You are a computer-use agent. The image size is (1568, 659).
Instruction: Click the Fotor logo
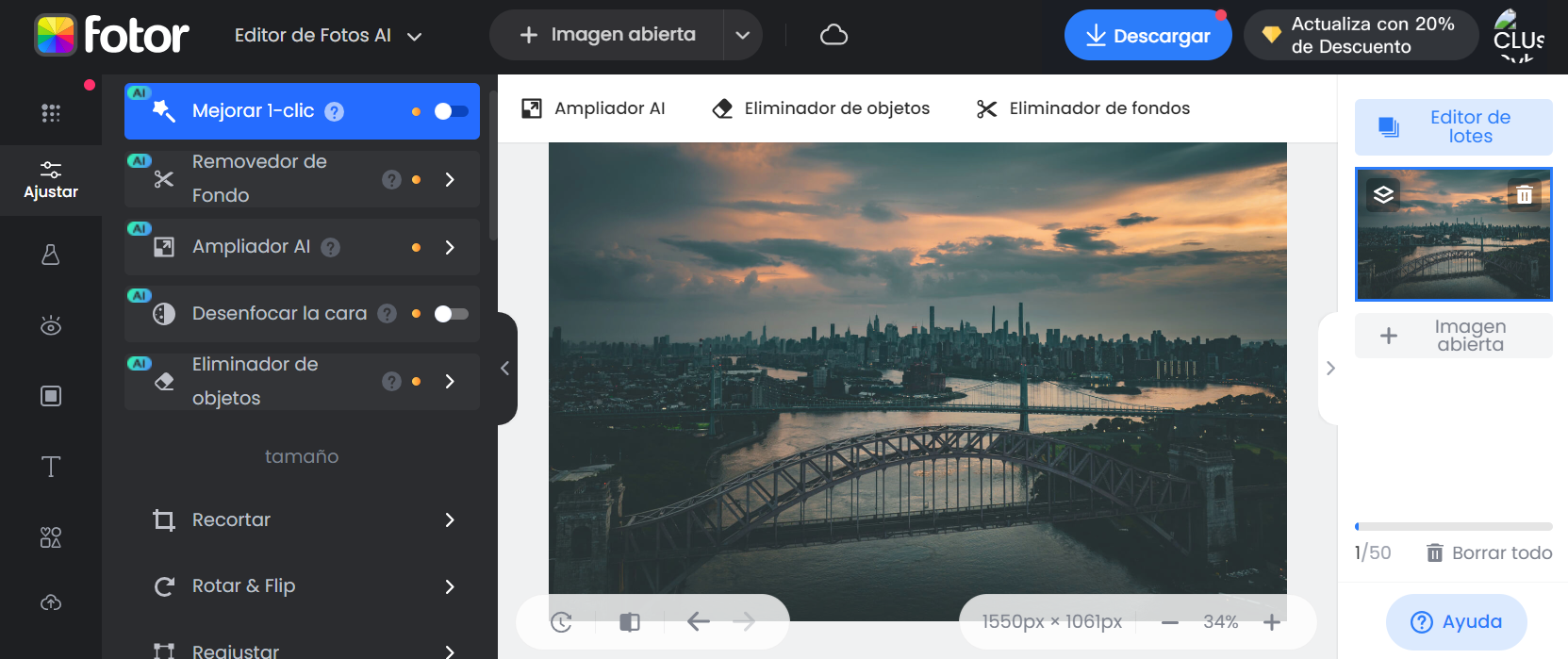click(x=111, y=35)
